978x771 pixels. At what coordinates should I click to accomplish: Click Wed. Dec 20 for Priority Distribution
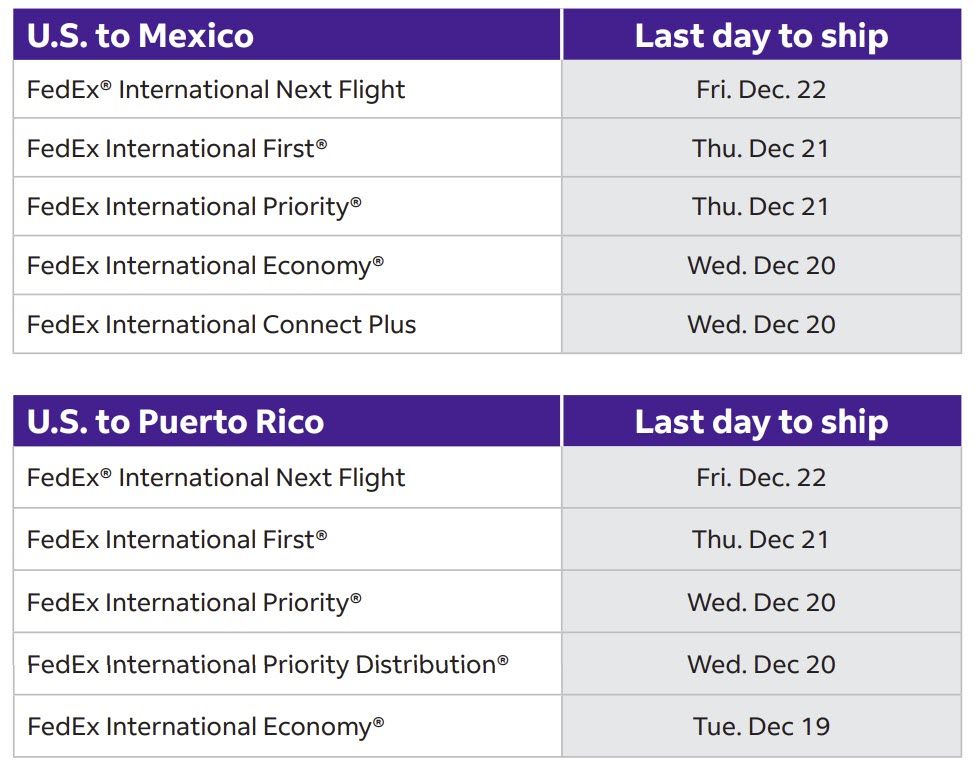pos(761,665)
